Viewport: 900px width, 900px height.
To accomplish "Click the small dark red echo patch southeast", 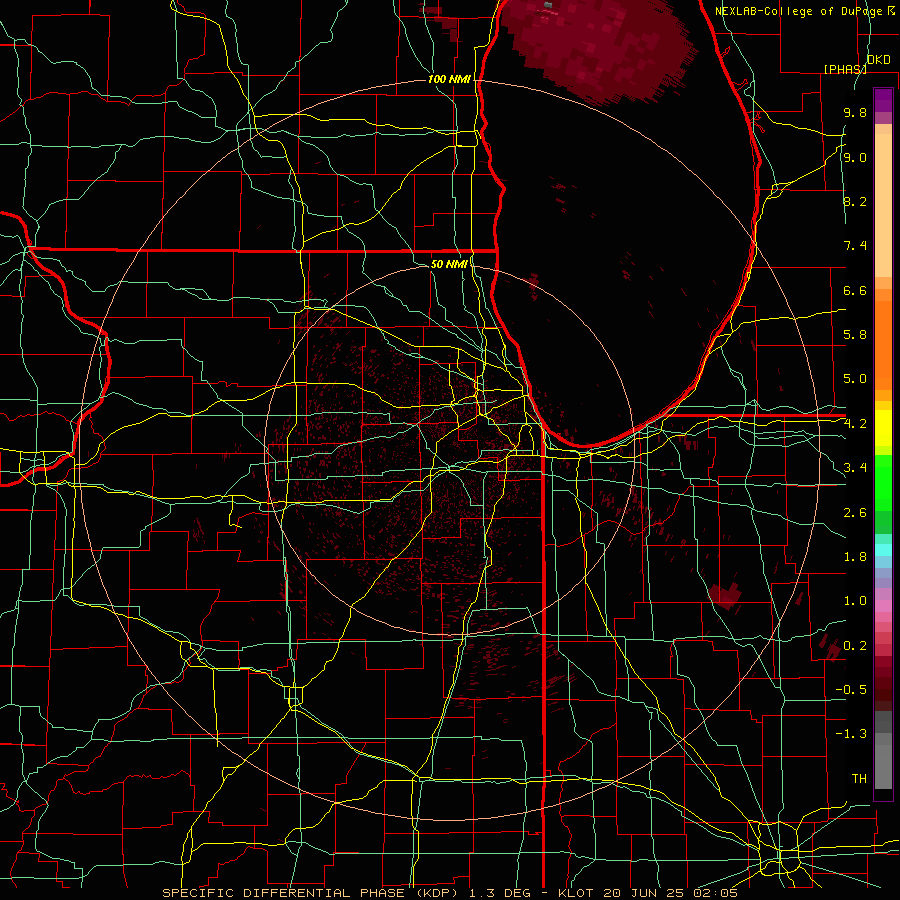I will [x=725, y=596].
